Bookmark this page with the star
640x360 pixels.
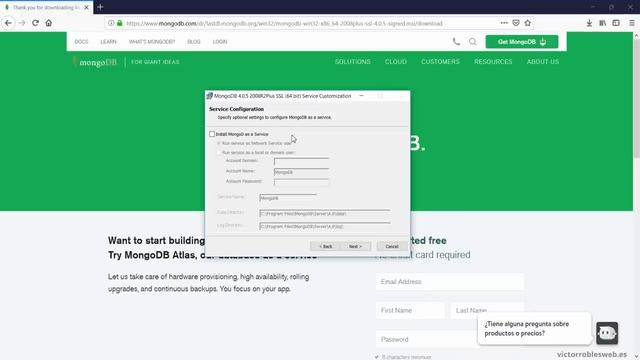(x=528, y=23)
